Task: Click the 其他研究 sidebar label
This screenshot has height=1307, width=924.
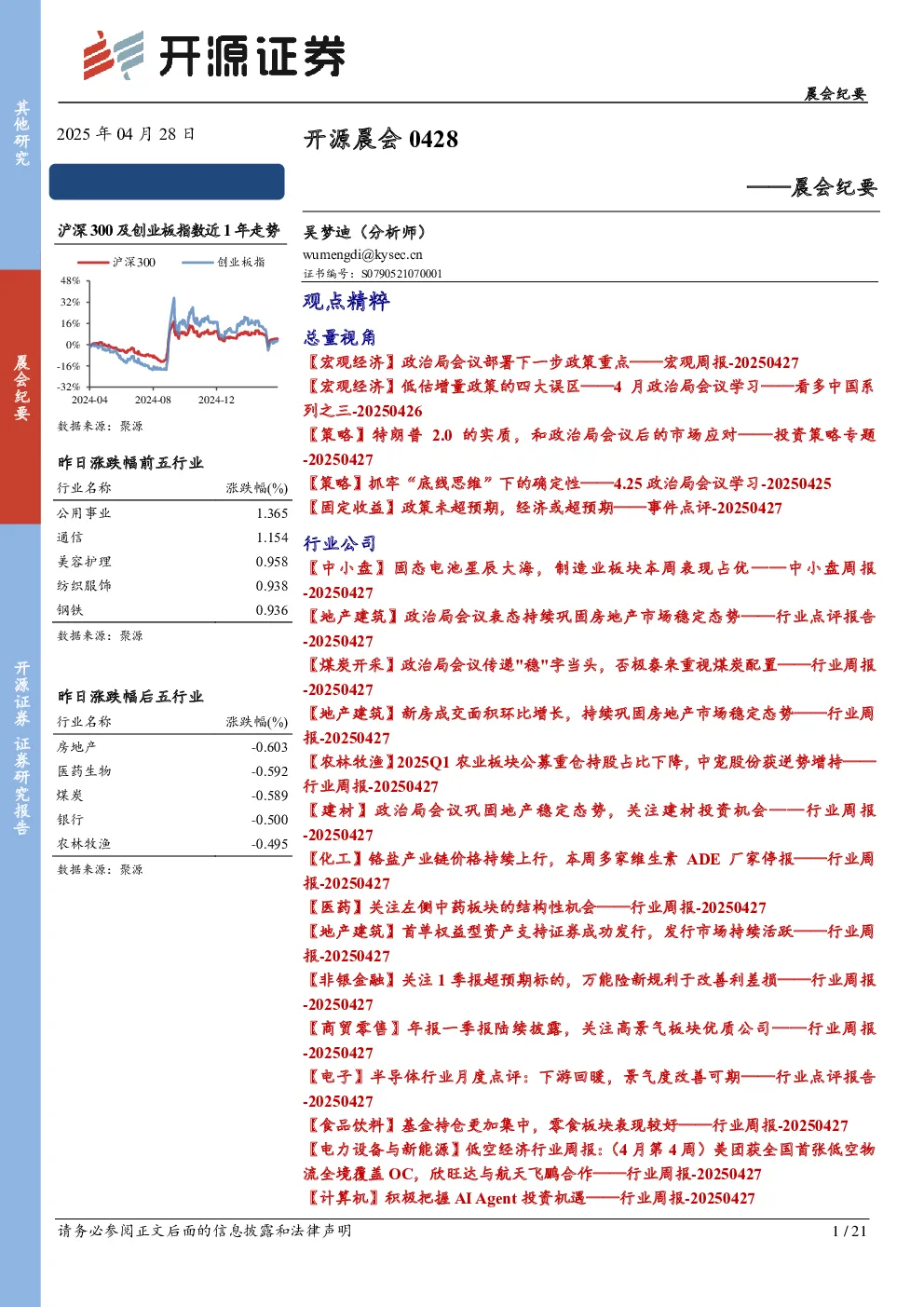Action: tap(20, 134)
